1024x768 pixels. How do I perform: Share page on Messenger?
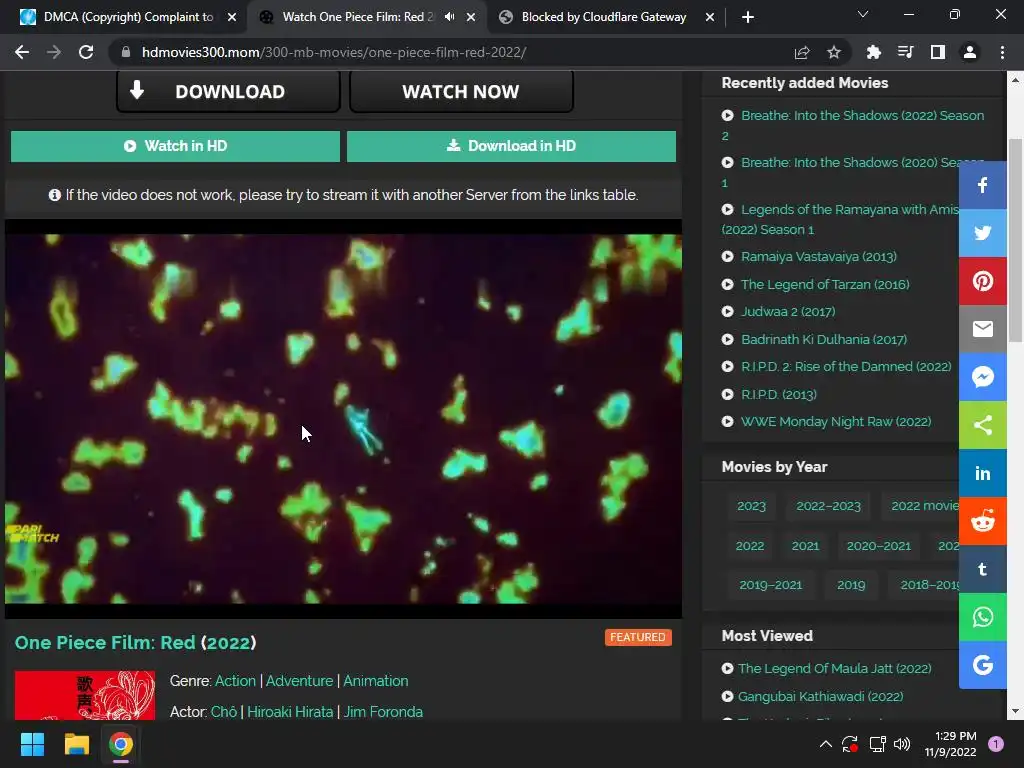(982, 377)
